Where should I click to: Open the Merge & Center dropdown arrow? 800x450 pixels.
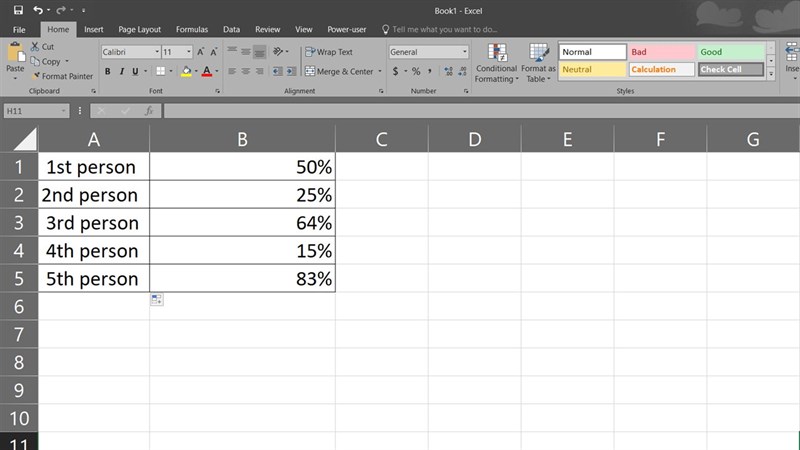380,71
